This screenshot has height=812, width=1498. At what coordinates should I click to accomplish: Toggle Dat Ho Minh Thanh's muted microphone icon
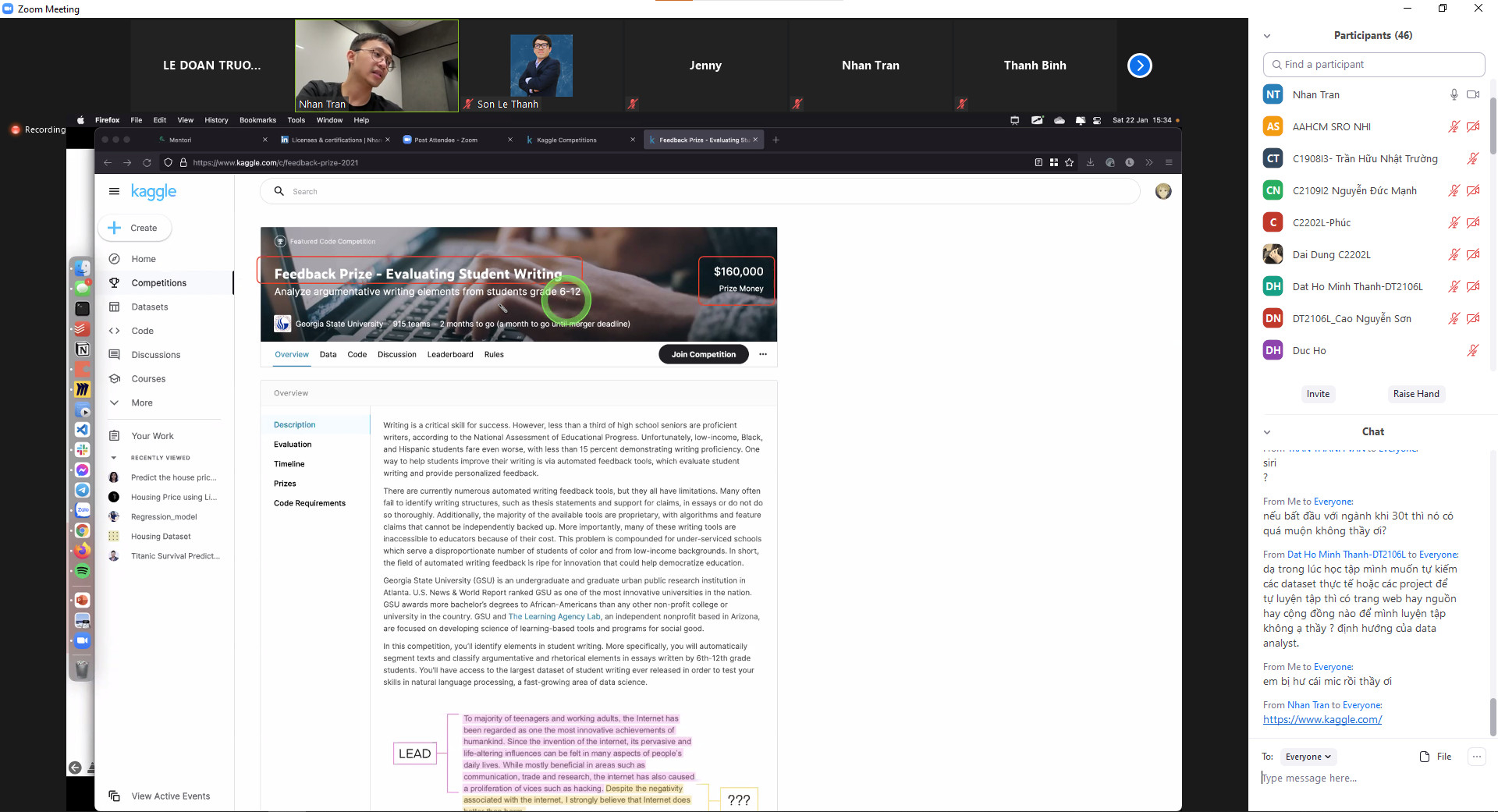pos(1454,286)
